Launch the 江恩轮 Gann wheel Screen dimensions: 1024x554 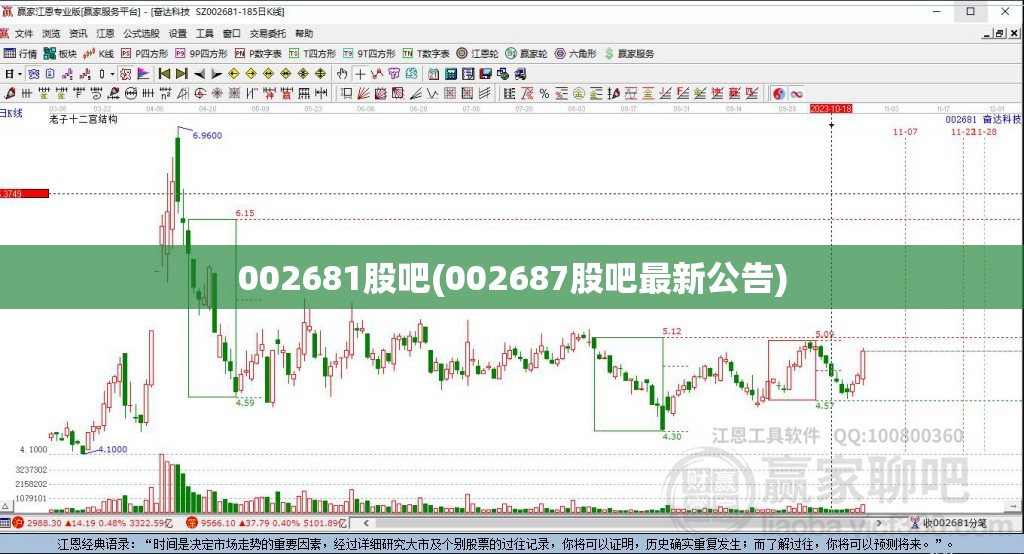[x=477, y=54]
